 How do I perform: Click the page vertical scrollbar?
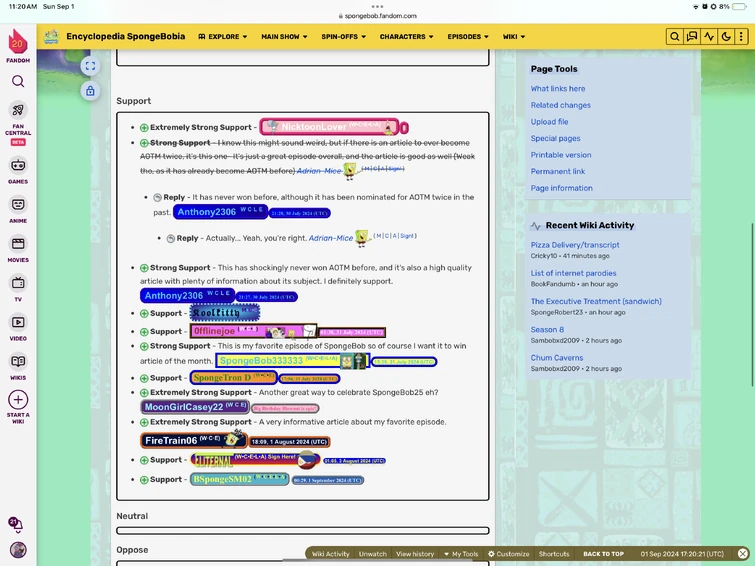coord(752,304)
